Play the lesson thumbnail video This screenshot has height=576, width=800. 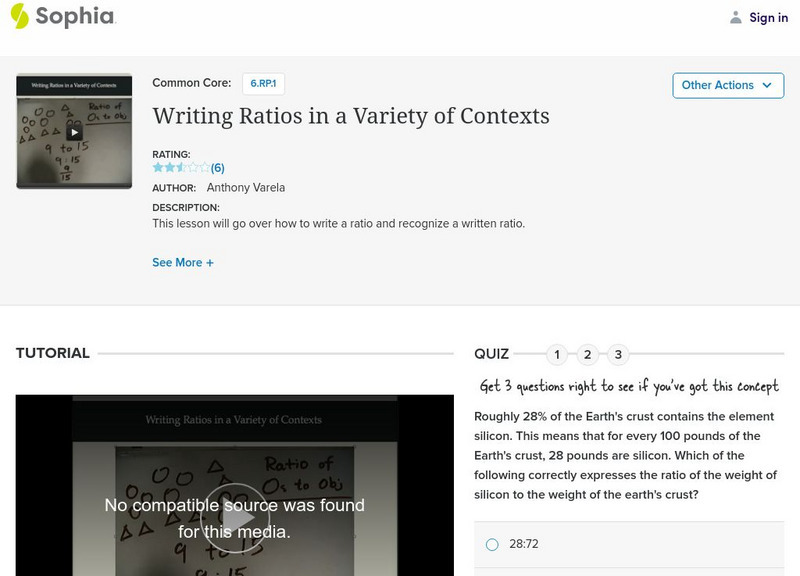coord(74,132)
